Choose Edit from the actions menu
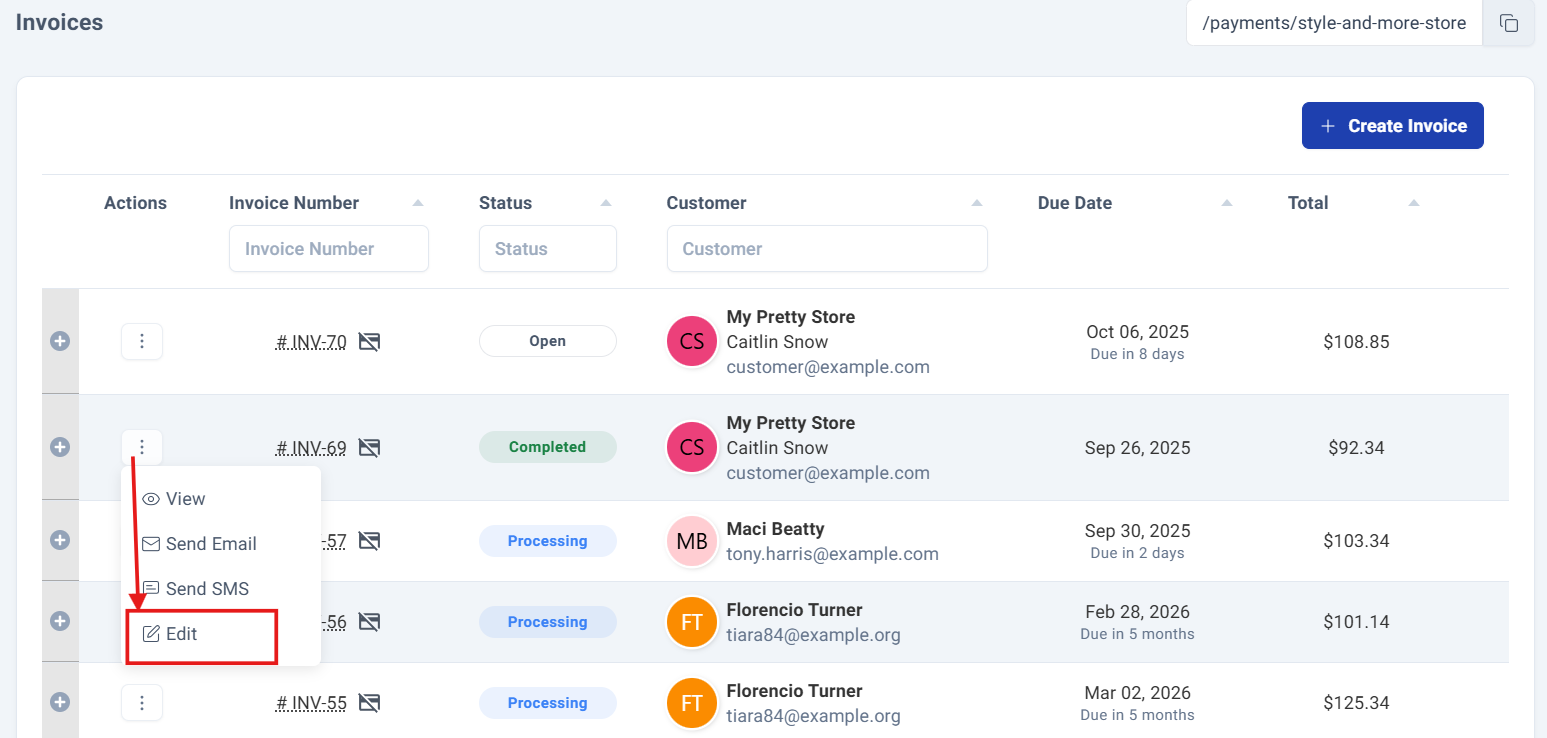 [221, 634]
